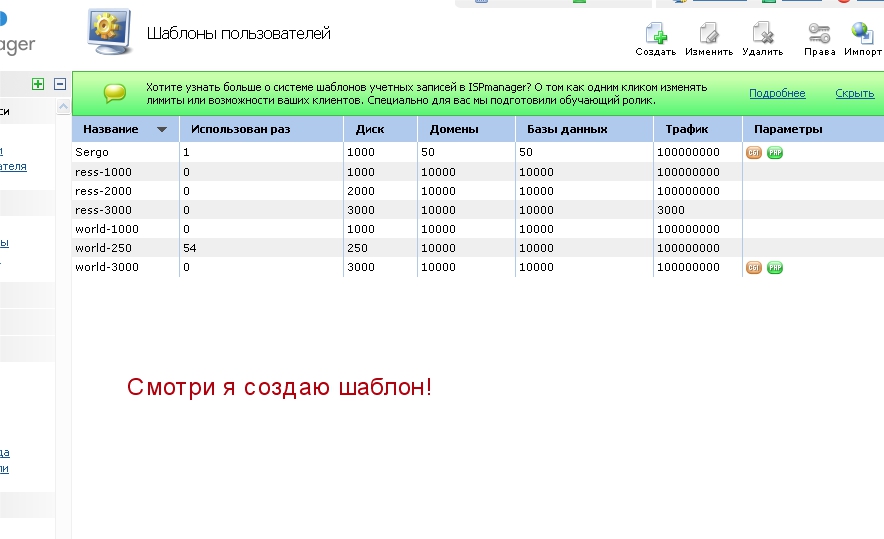Toggle sort arrow on Название column
884x539 pixels.
(162, 130)
